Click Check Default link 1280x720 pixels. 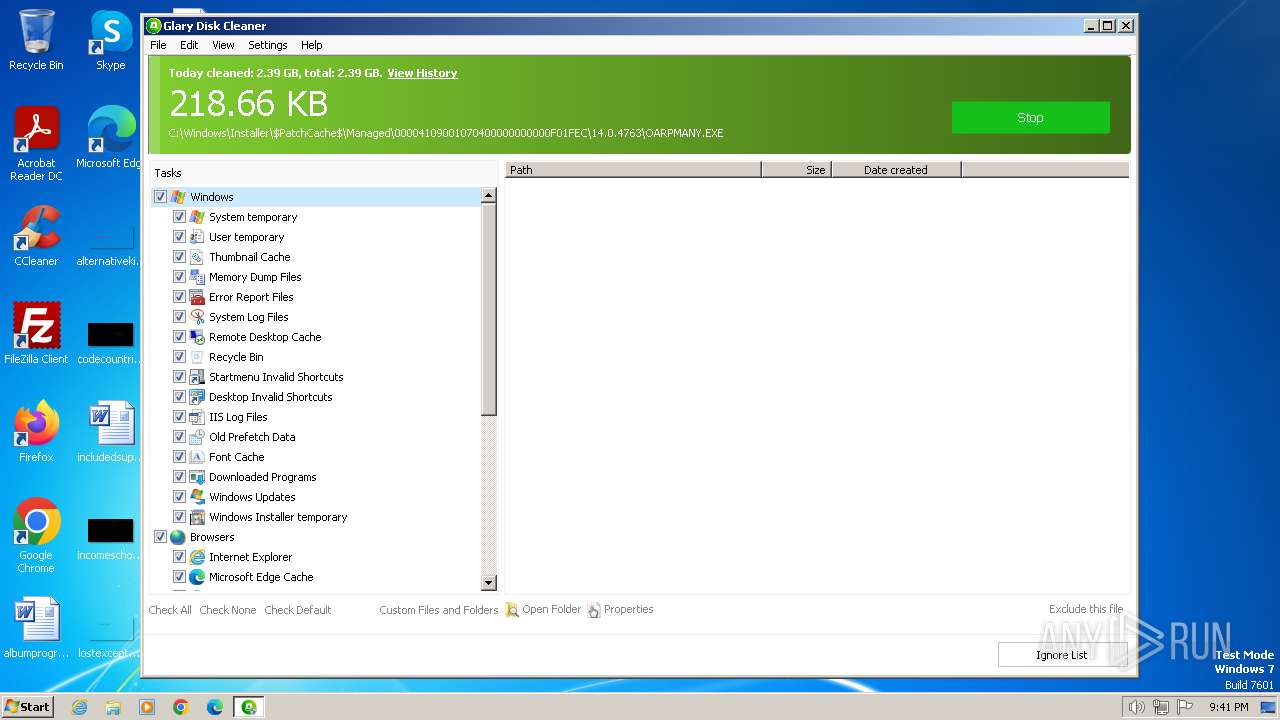tap(297, 610)
